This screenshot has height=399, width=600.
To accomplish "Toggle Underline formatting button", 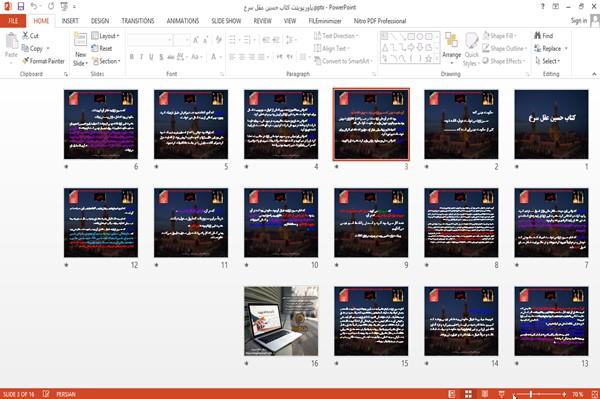I will pos(151,57).
